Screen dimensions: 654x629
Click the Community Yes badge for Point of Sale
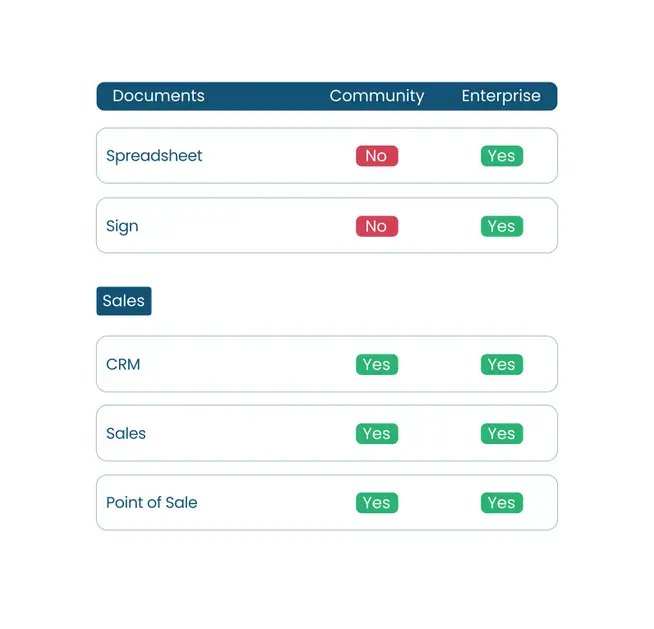[x=376, y=502]
